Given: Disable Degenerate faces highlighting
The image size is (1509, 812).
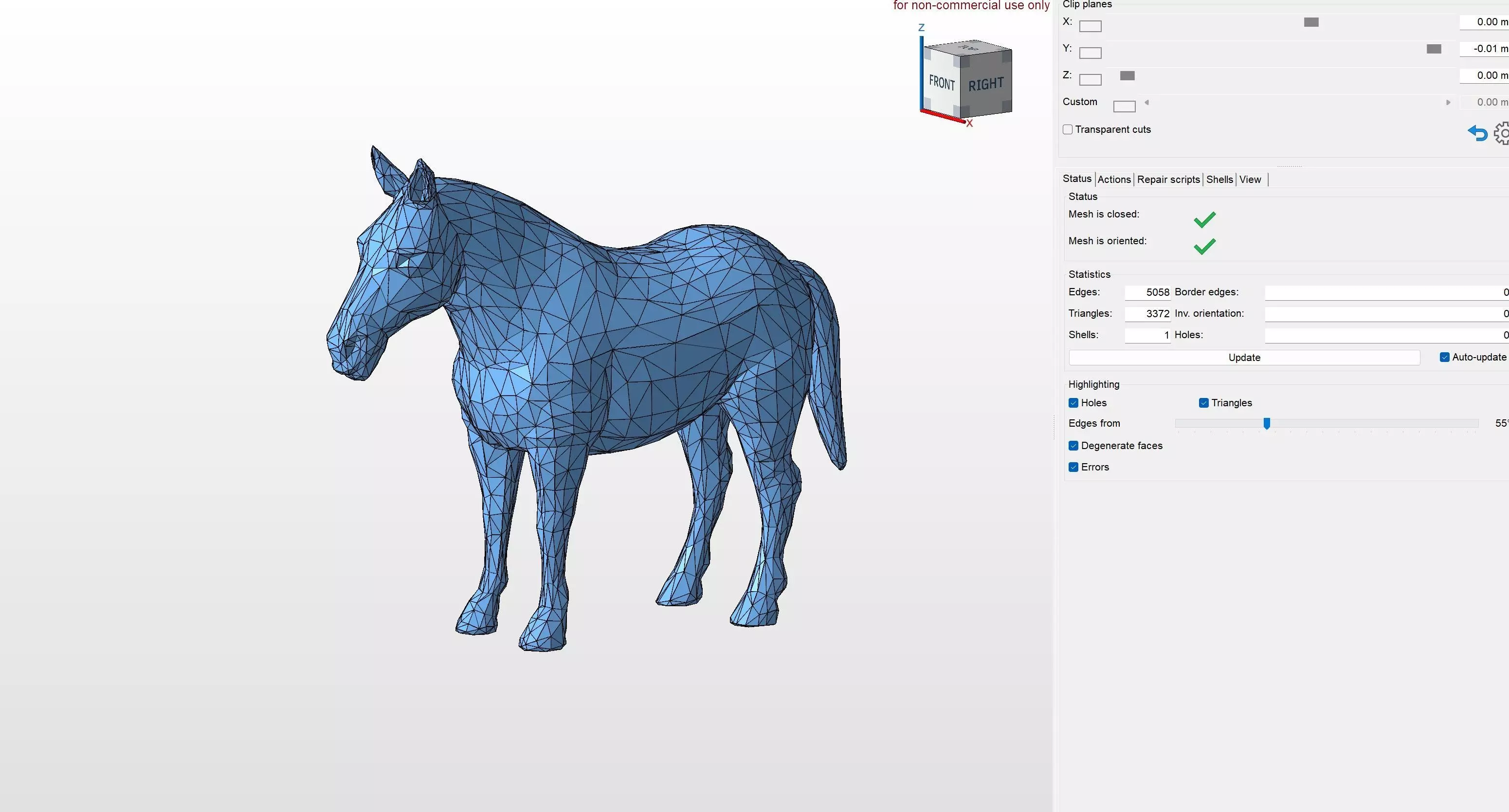Looking at the screenshot, I should [x=1073, y=446].
